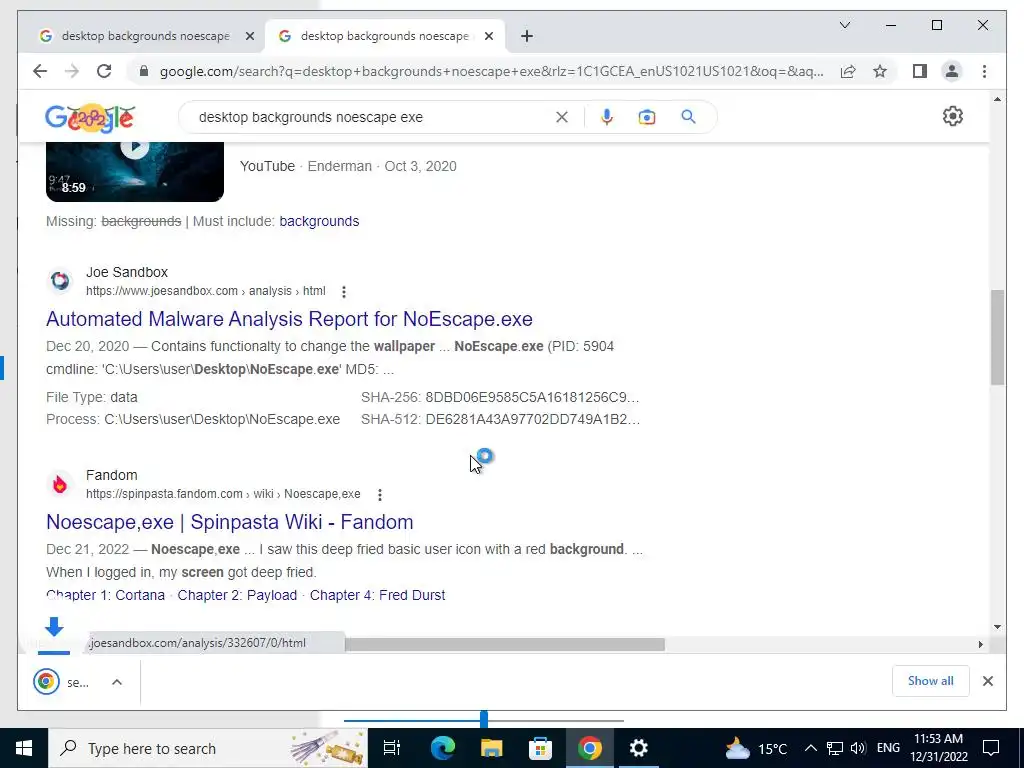Open Microsoft Store from taskbar
This screenshot has height=768, width=1024.
[541, 748]
